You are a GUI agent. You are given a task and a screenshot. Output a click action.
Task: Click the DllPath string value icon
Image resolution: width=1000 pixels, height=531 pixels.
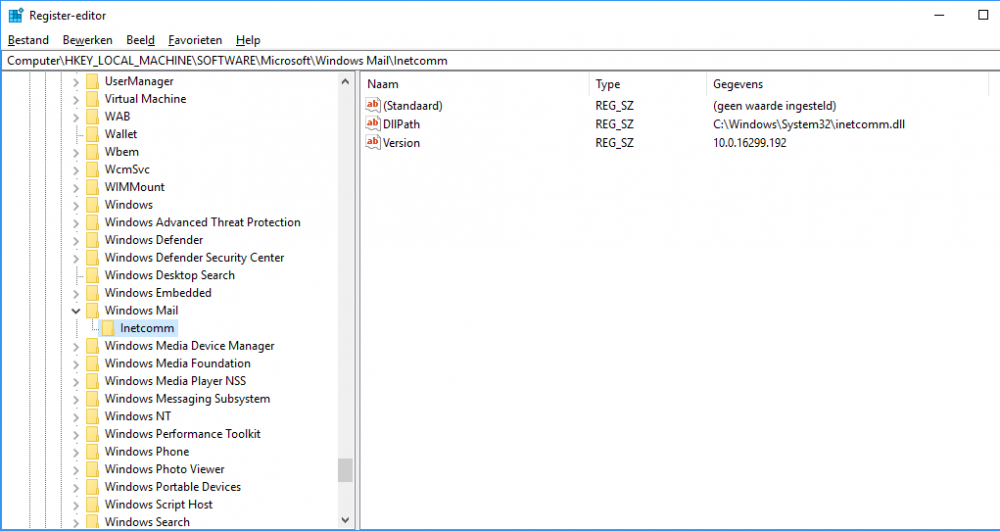(x=374, y=124)
